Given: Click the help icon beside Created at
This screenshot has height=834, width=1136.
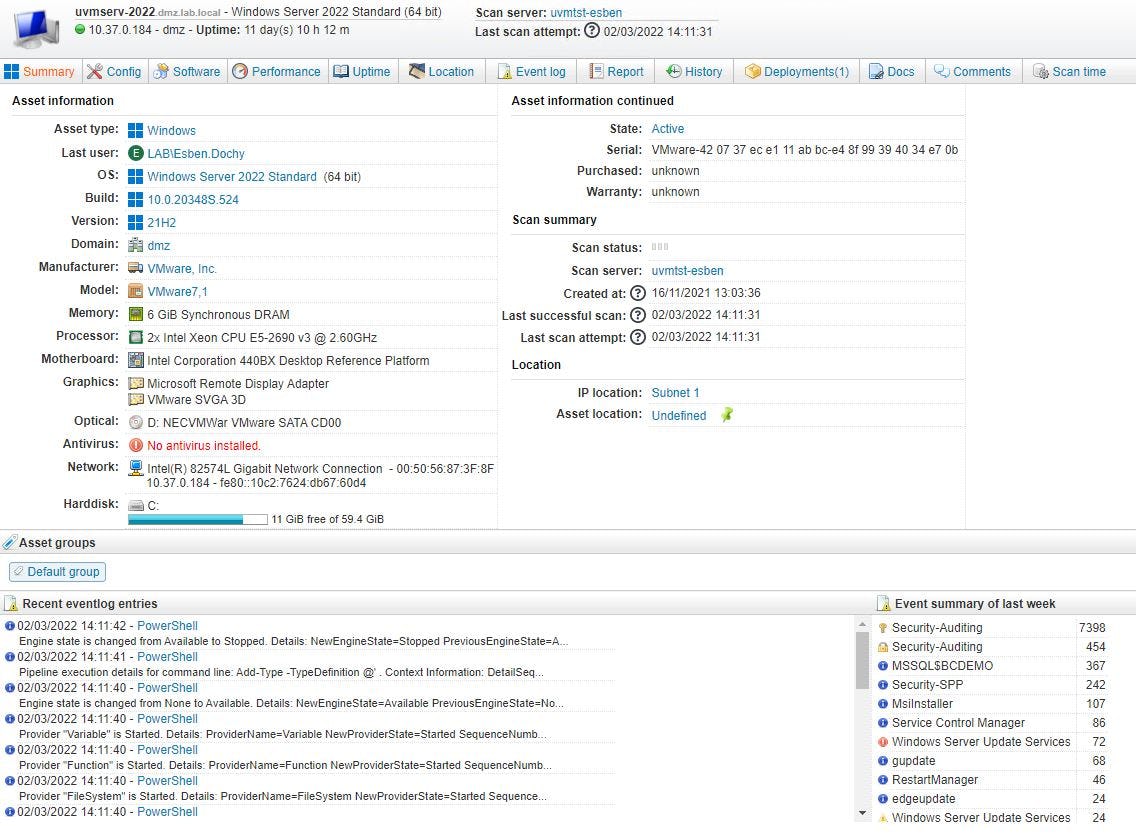Looking at the screenshot, I should (x=638, y=293).
